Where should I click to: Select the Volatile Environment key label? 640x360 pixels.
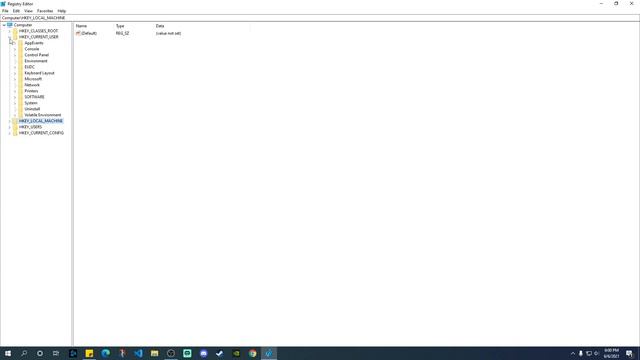(x=43, y=115)
